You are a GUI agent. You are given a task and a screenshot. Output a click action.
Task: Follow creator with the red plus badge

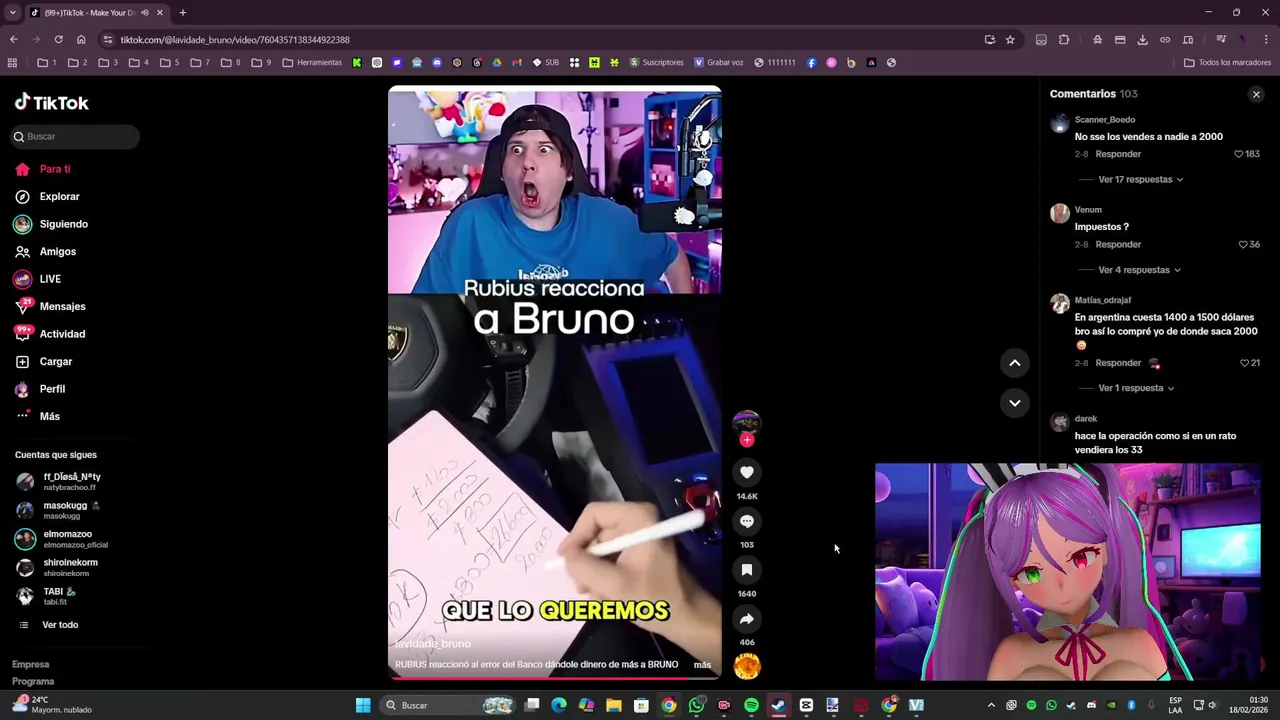coord(746,440)
